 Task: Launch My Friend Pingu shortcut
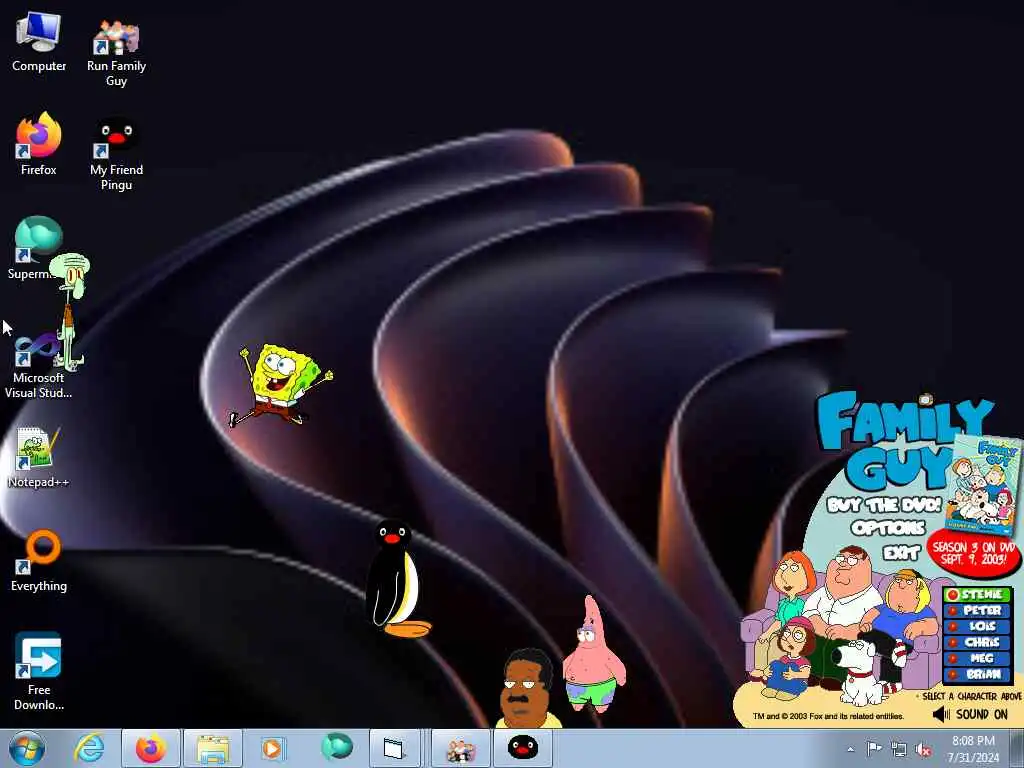(116, 153)
